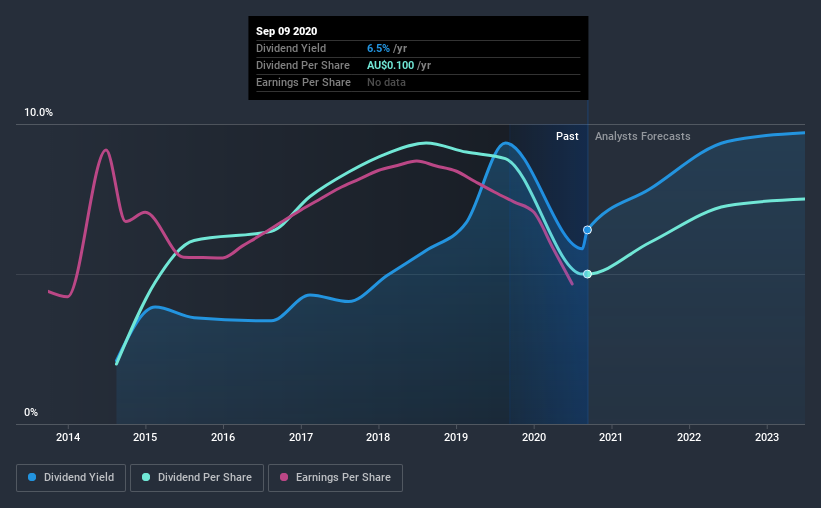Screen dimensions: 821x508
Task: Click the 2020 x-axis label
Action: pyautogui.click(x=534, y=437)
